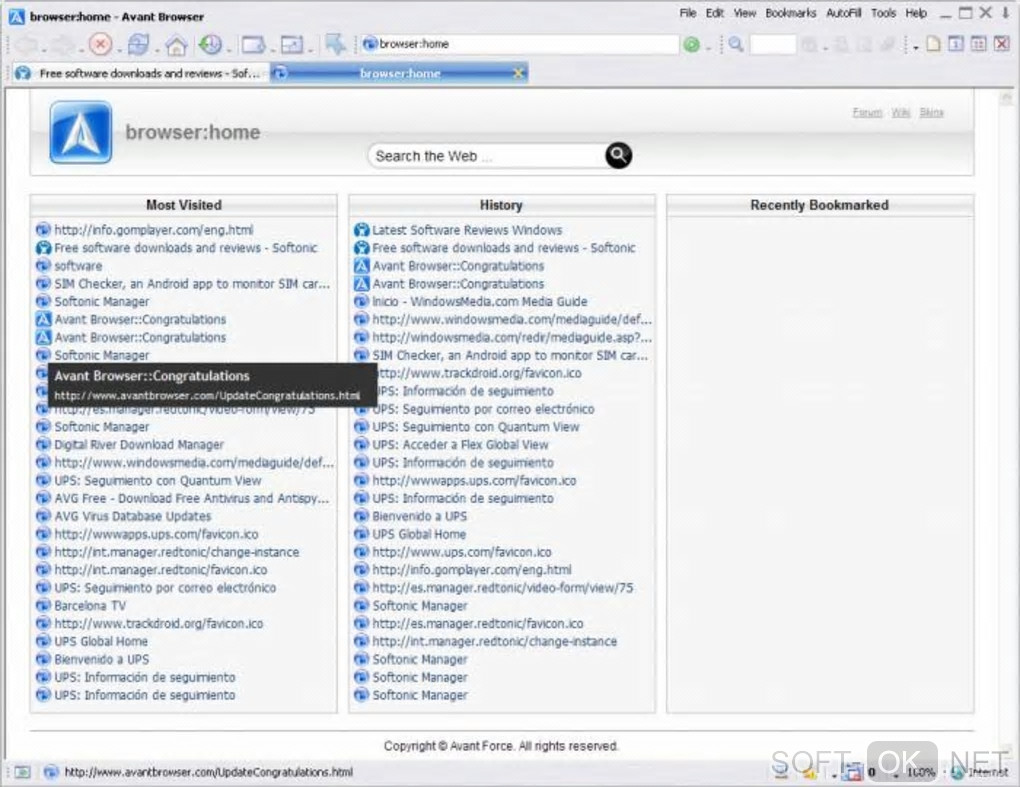Switch to the Free software downloads tab
Image resolution: width=1020 pixels, height=787 pixels.
tap(141, 73)
